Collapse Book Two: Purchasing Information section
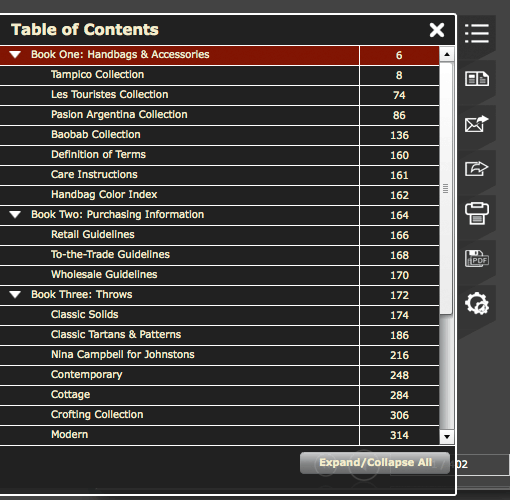Screen dimensions: 510x500 pyautogui.click(x=15, y=215)
